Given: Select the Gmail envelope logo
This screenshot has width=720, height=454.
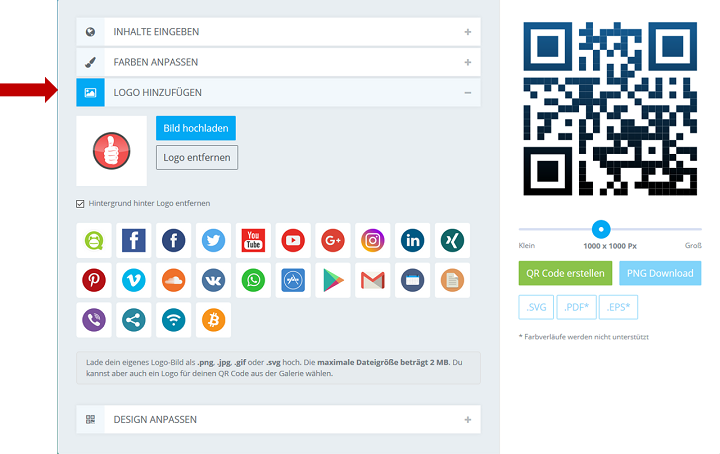Looking at the screenshot, I should tap(373, 280).
